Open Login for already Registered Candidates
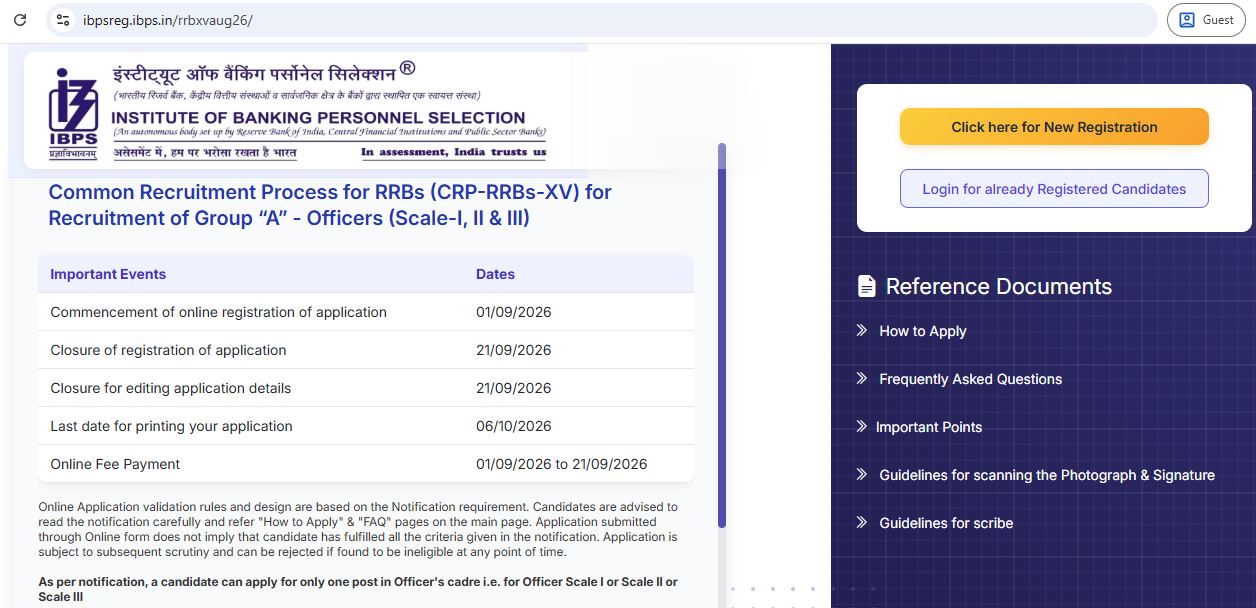The image size is (1256, 608). coord(1054,189)
